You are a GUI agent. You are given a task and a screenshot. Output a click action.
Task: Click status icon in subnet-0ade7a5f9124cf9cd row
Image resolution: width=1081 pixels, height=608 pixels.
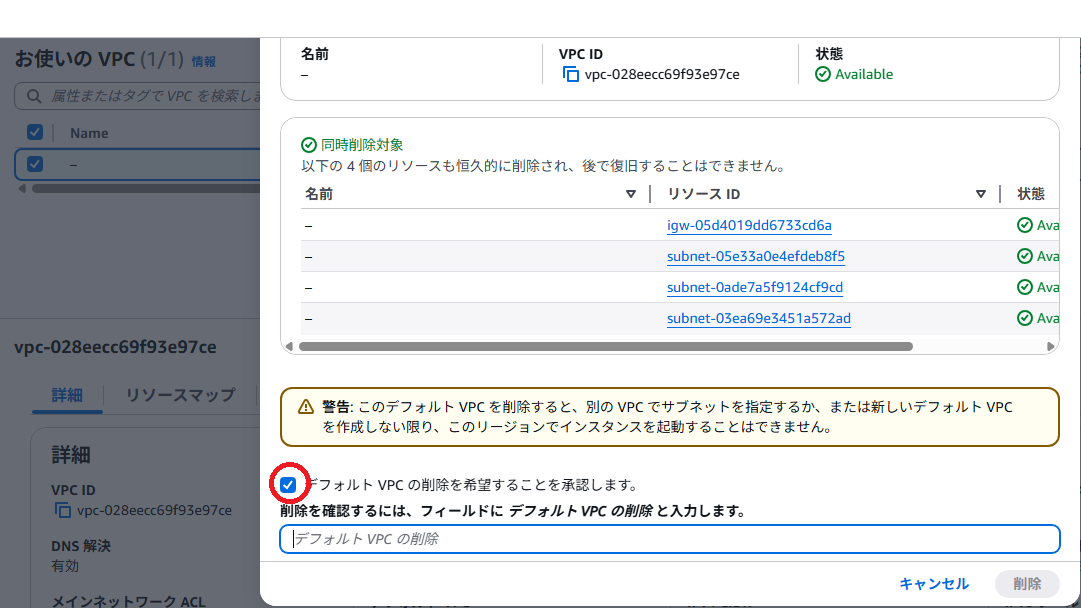[1024, 287]
